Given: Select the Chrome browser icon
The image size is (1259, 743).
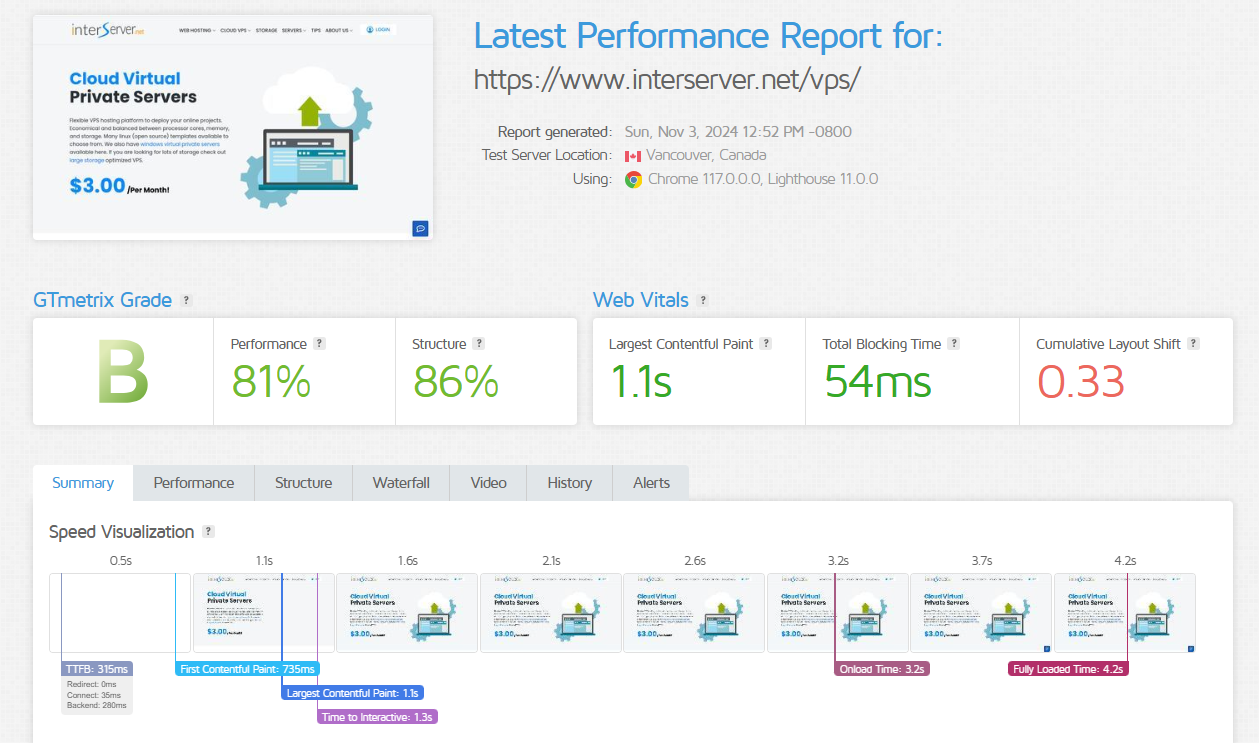Looking at the screenshot, I should click(631, 179).
